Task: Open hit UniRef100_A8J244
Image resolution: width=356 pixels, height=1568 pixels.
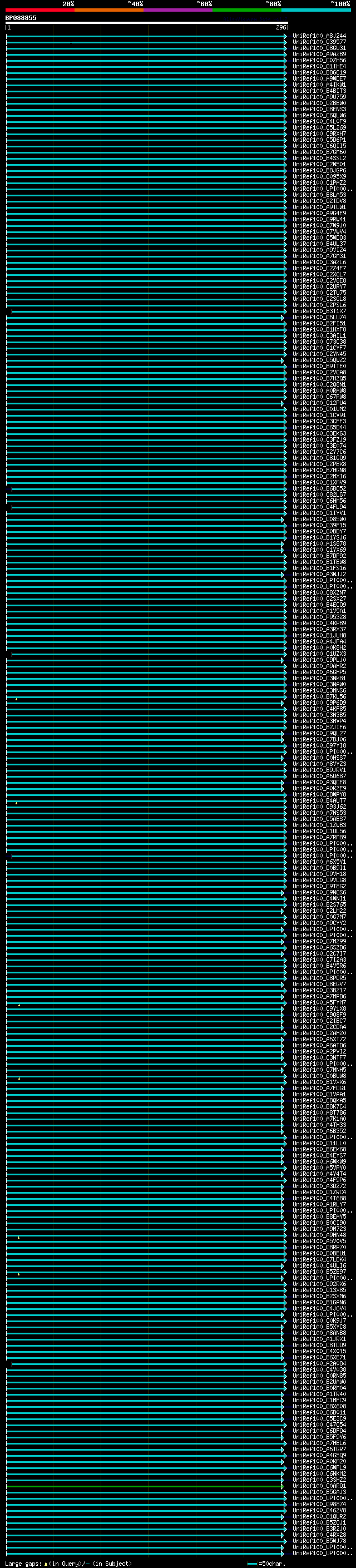Action: tap(319, 36)
